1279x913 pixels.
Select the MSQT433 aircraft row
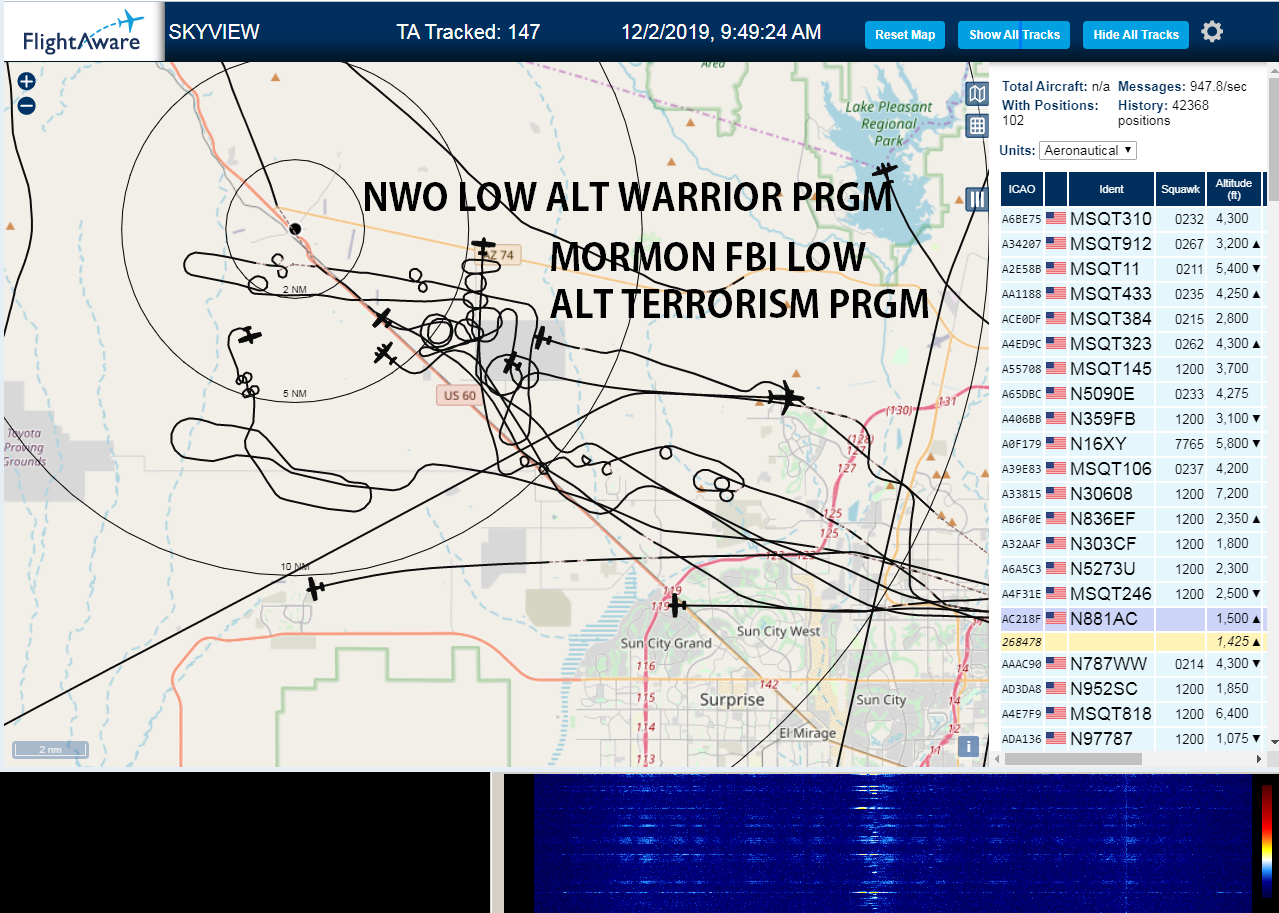point(1134,293)
